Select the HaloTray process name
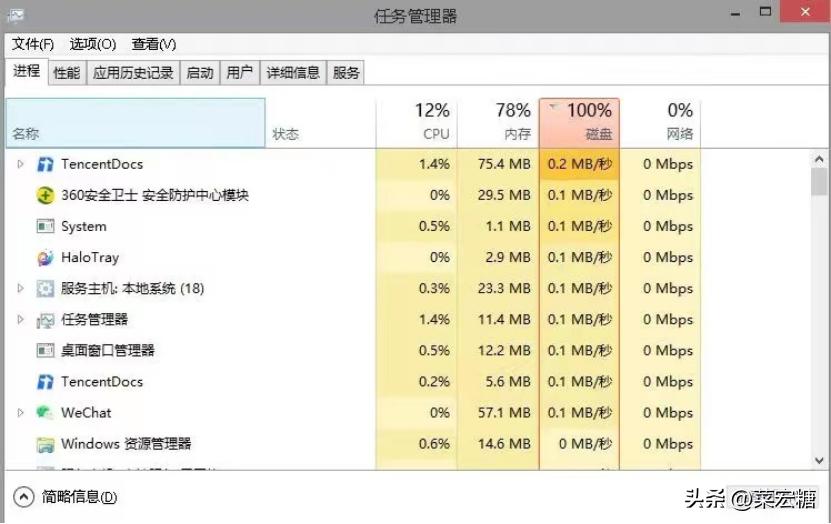 (x=90, y=257)
